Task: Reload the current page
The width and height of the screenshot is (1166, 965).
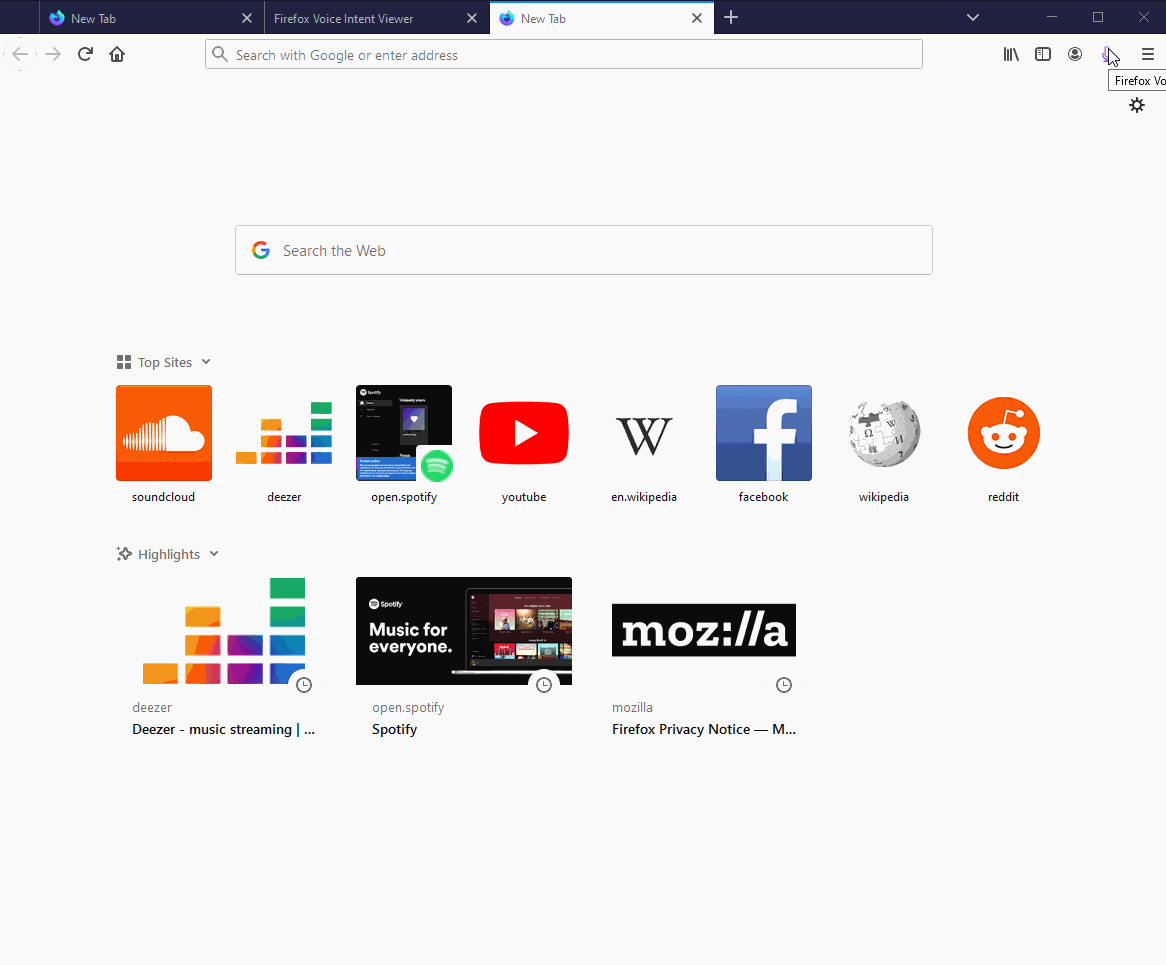Action: 86,54
